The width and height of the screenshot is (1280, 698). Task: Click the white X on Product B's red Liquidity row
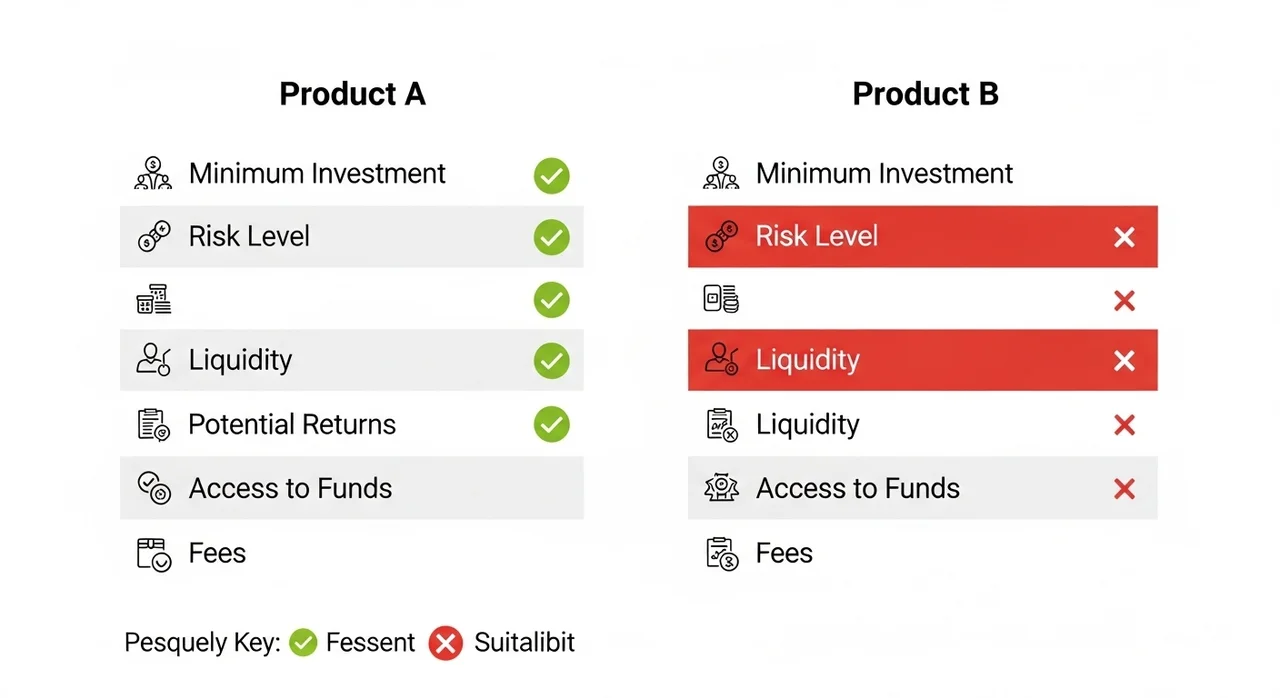pos(1124,360)
